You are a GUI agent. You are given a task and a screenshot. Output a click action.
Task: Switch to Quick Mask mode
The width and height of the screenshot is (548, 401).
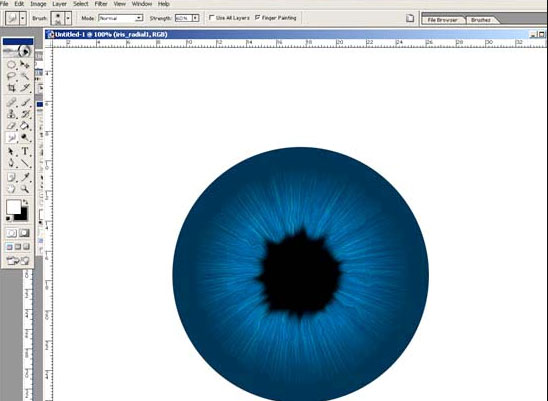24,233
